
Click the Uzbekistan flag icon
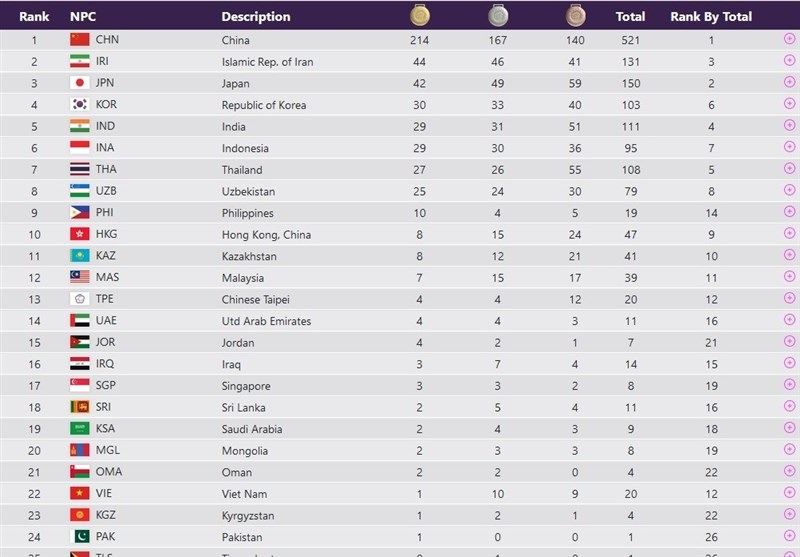tap(80, 191)
